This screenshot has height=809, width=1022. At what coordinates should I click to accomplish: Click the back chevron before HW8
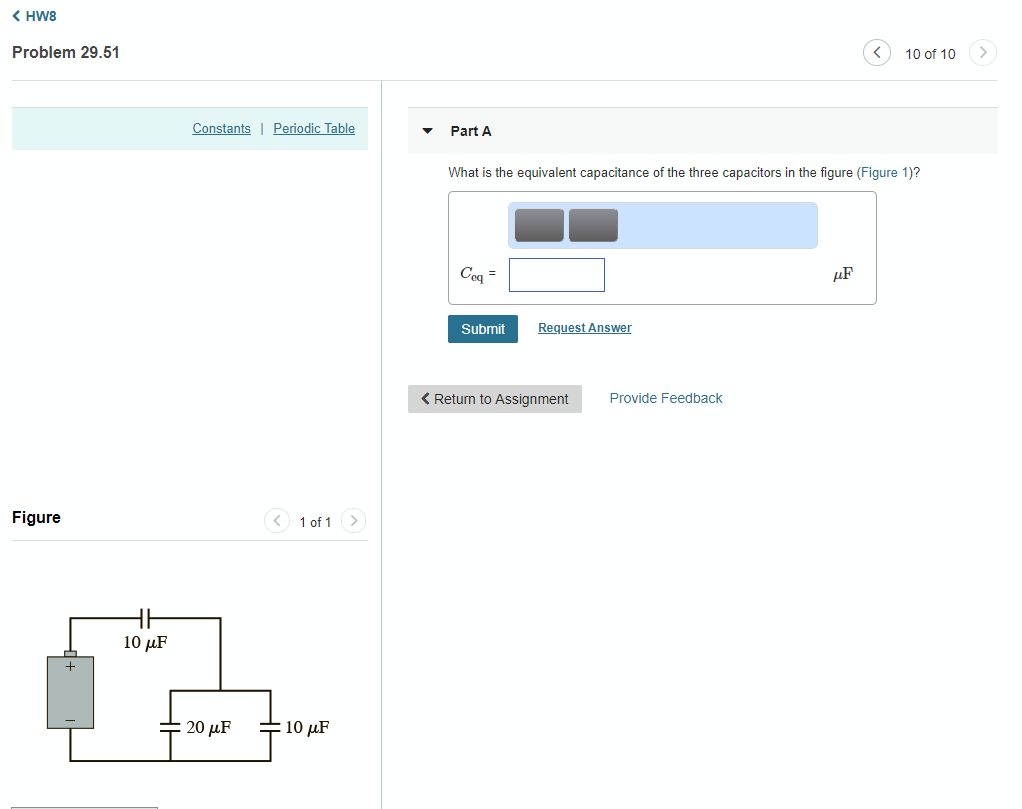(16, 15)
